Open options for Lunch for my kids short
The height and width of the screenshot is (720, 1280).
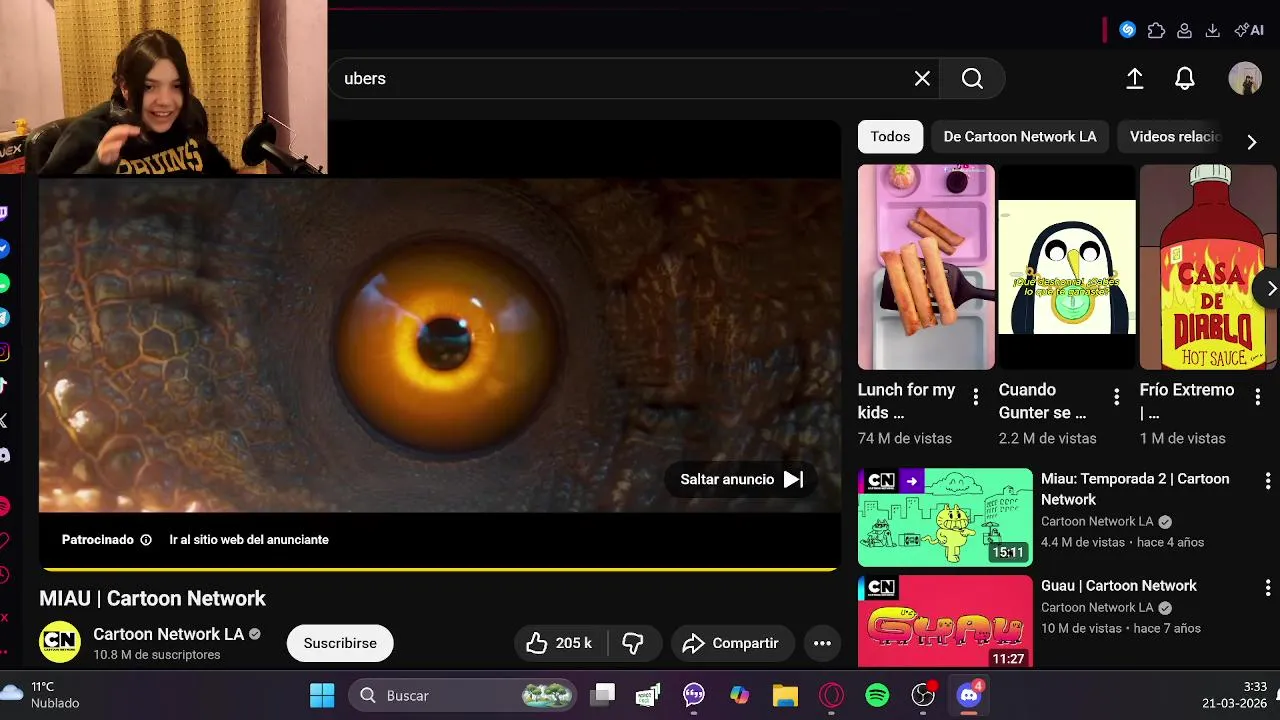pyautogui.click(x=976, y=397)
